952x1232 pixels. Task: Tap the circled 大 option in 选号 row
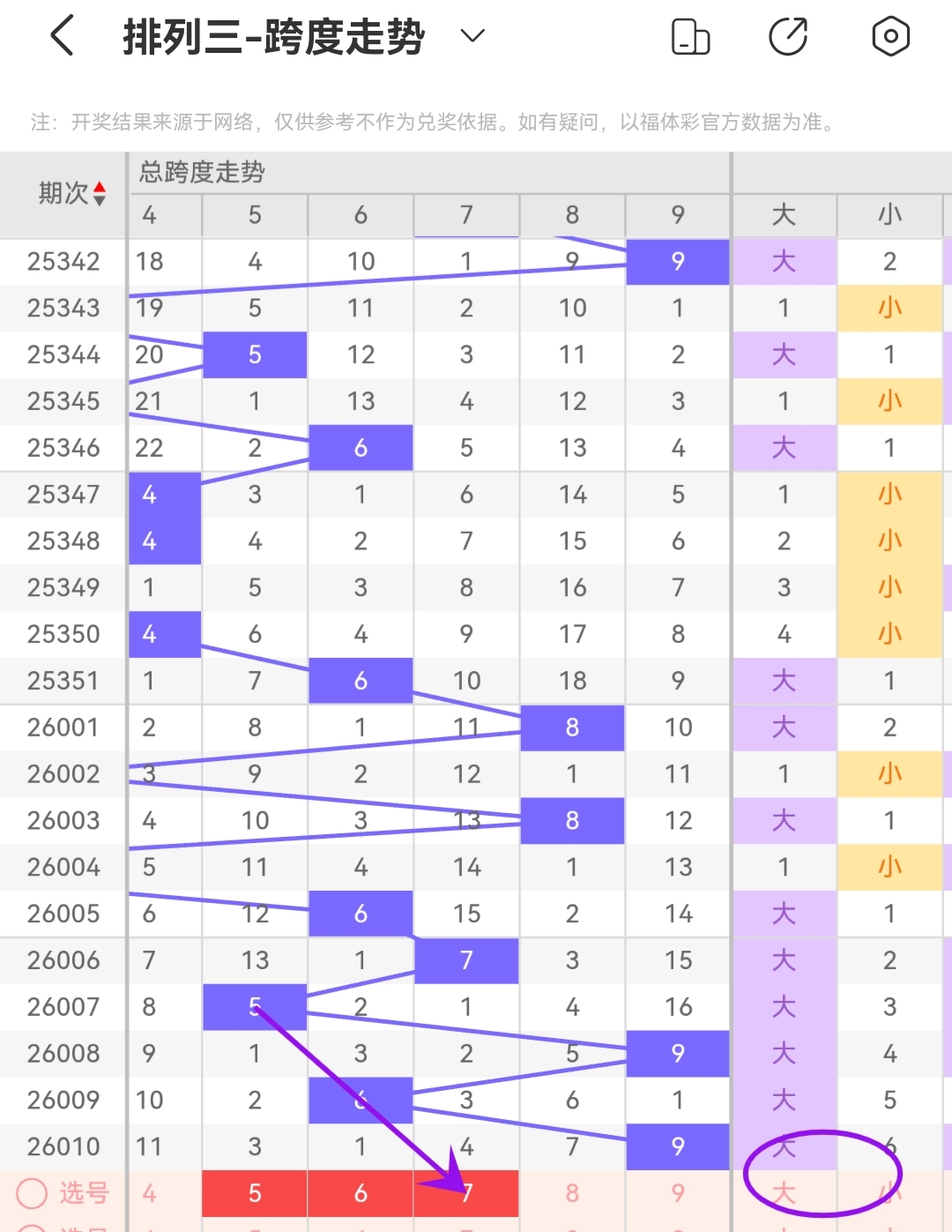coord(784,1193)
